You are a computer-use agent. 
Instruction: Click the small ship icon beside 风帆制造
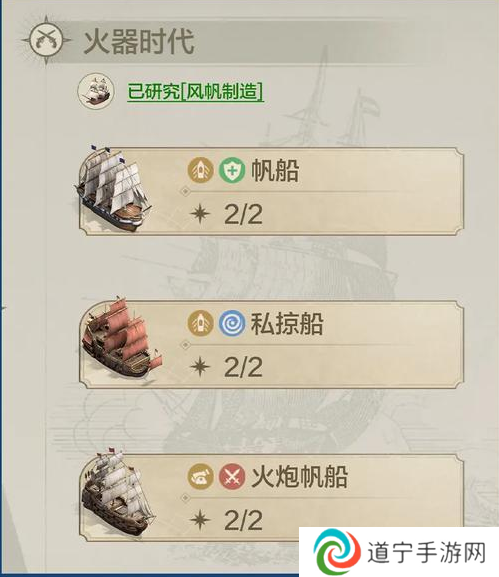click(x=96, y=91)
